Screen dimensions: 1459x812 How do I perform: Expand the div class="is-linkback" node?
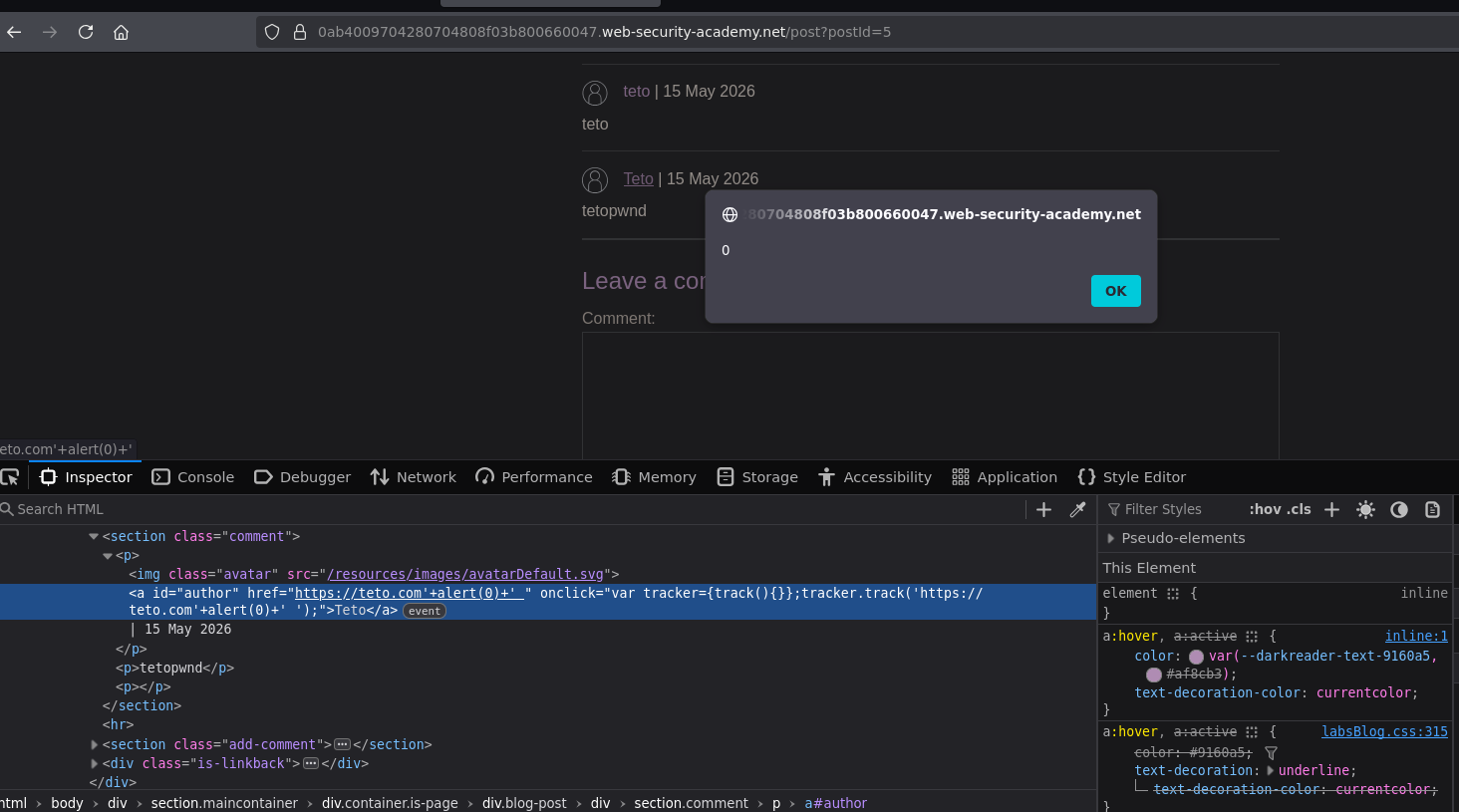click(x=95, y=763)
